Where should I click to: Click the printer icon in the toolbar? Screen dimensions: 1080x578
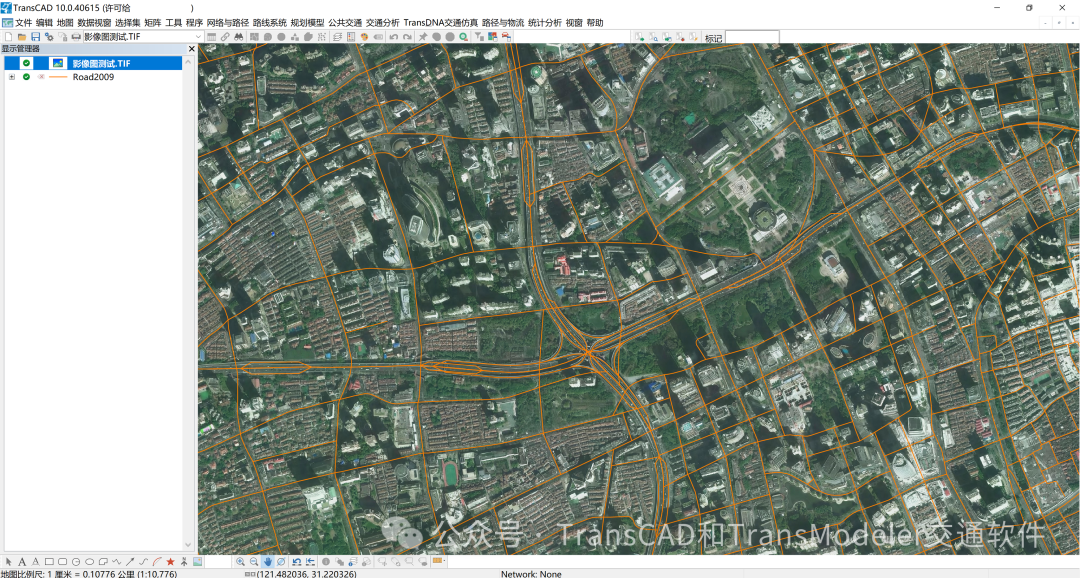pos(76,37)
